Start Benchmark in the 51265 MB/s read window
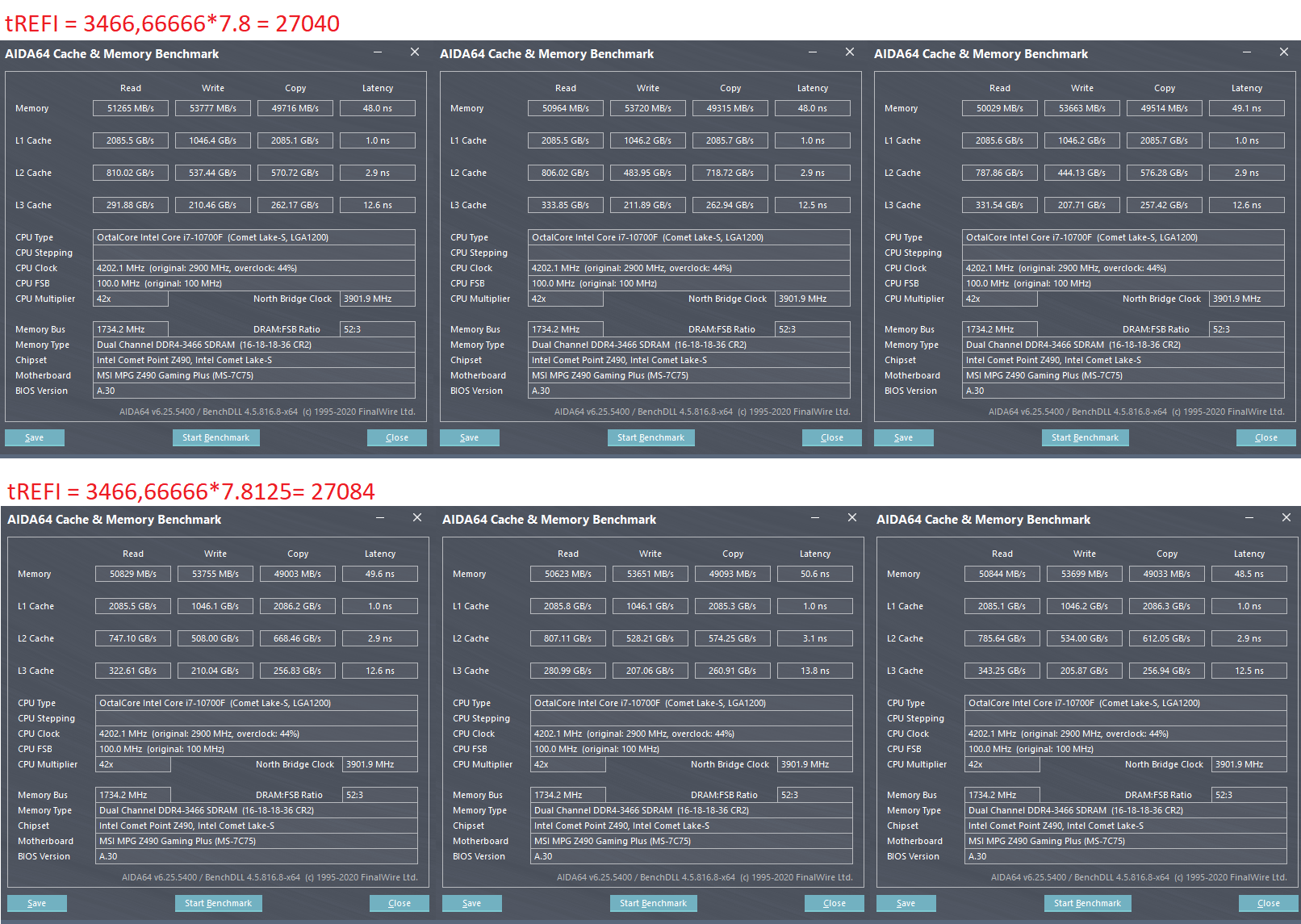This screenshot has height=924, width=1301. click(215, 437)
